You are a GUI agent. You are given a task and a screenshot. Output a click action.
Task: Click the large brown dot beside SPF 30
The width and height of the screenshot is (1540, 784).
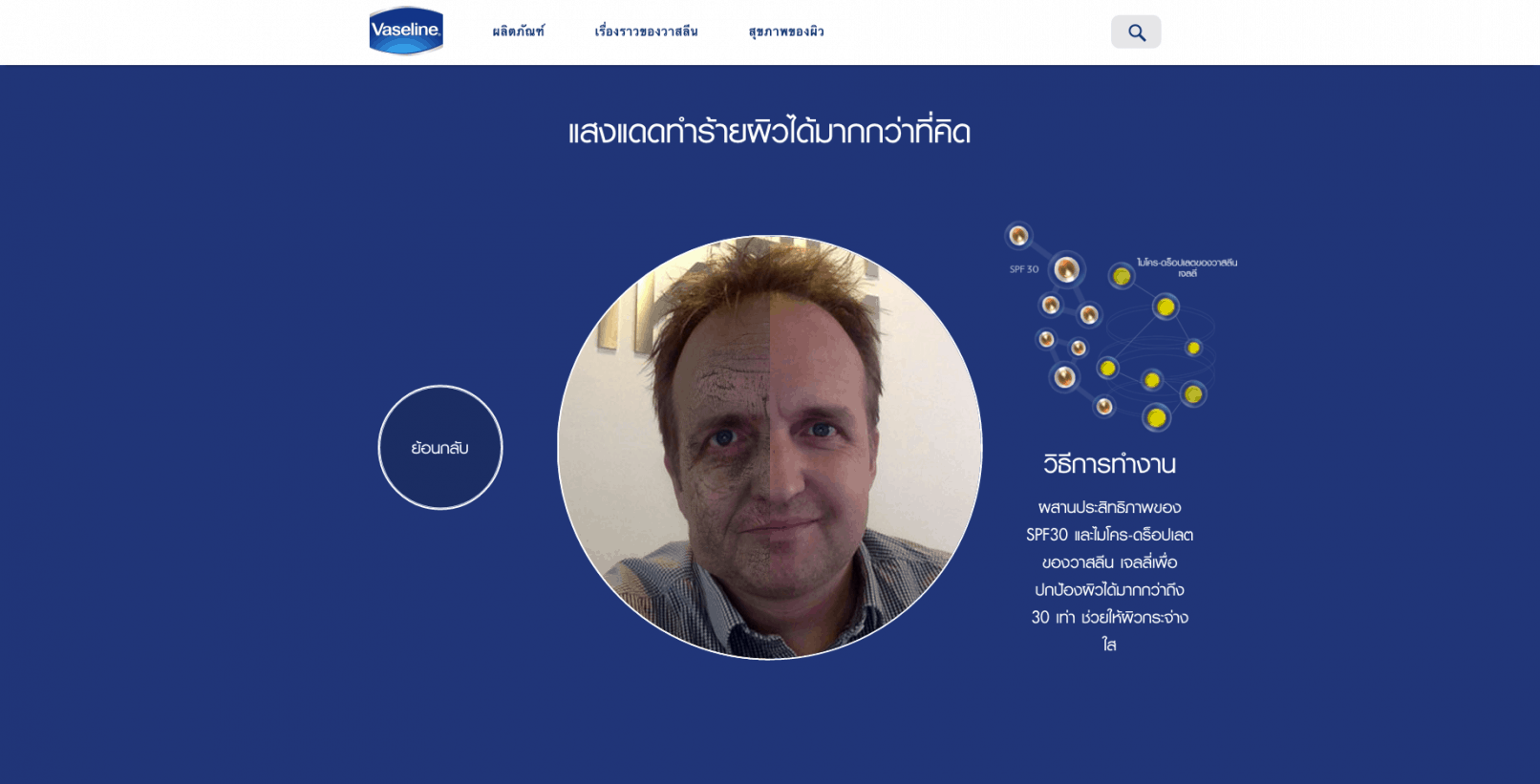pos(1066,270)
